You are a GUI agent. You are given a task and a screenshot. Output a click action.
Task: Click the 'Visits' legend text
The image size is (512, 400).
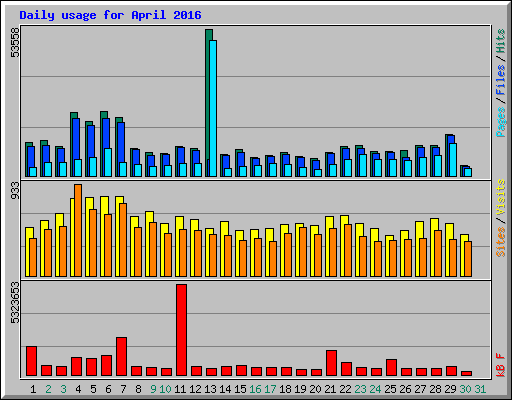click(501, 197)
